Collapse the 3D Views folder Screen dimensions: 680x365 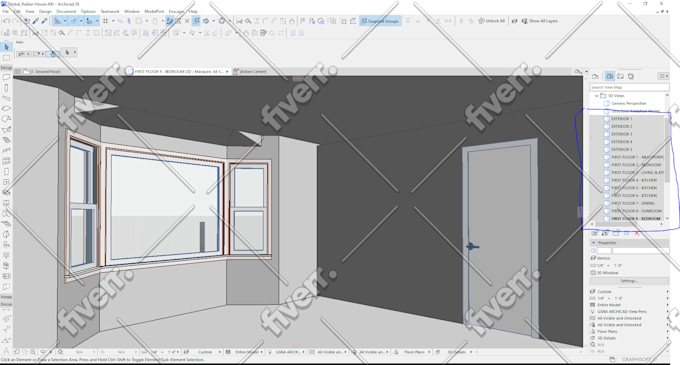pos(597,95)
